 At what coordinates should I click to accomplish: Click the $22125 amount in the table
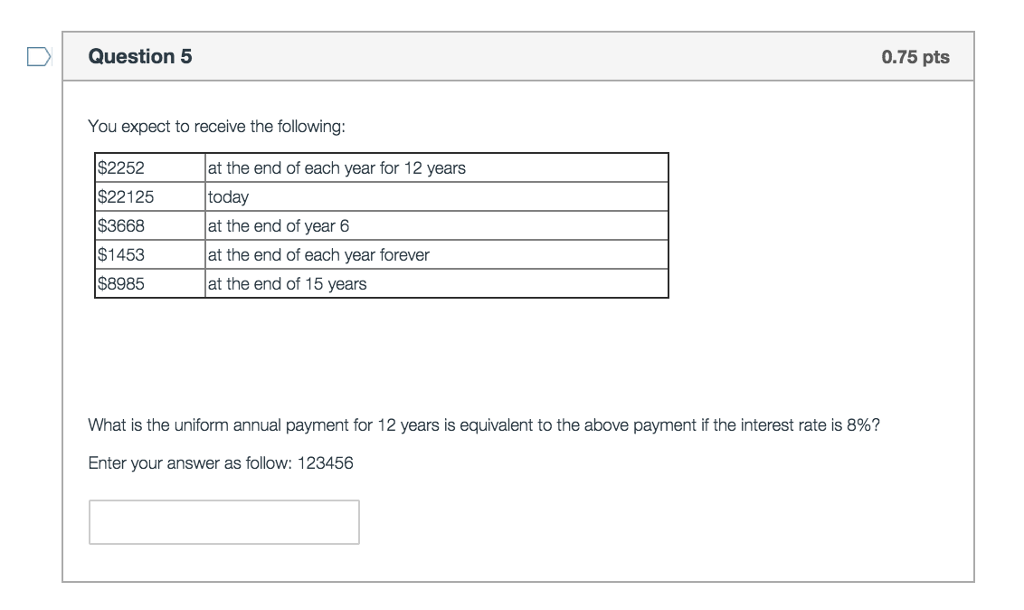click(x=125, y=196)
